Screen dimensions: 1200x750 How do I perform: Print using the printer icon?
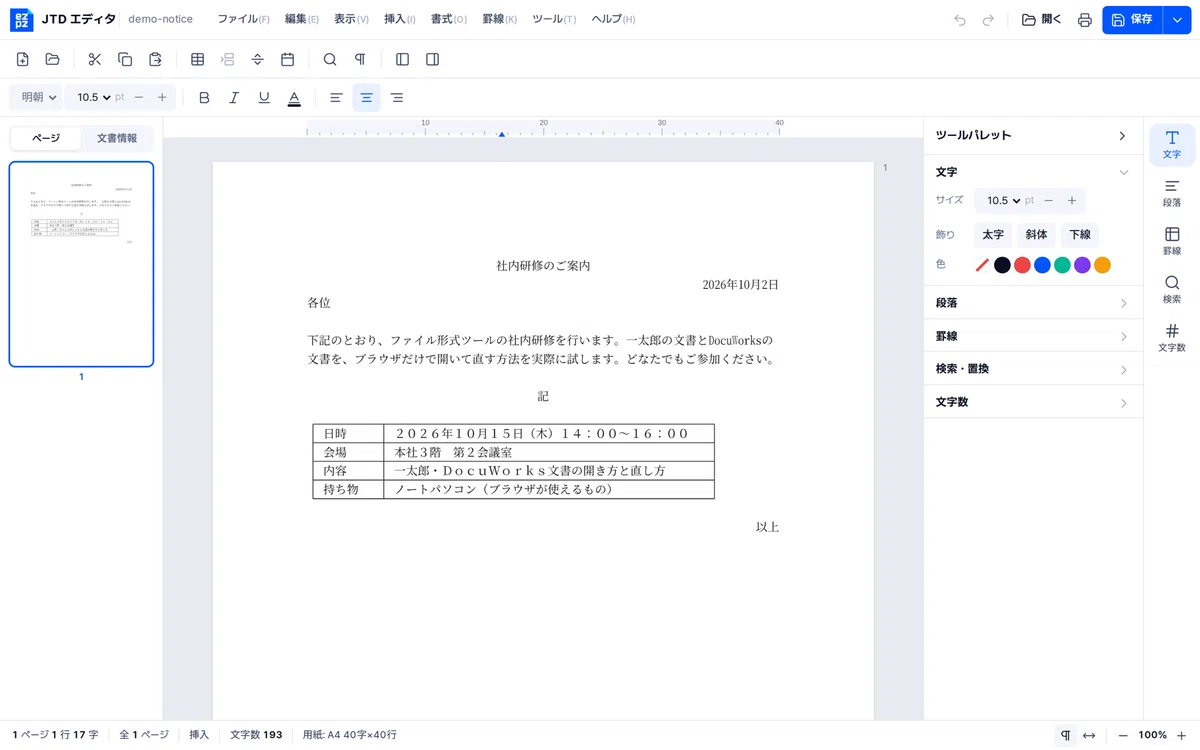[1084, 20]
